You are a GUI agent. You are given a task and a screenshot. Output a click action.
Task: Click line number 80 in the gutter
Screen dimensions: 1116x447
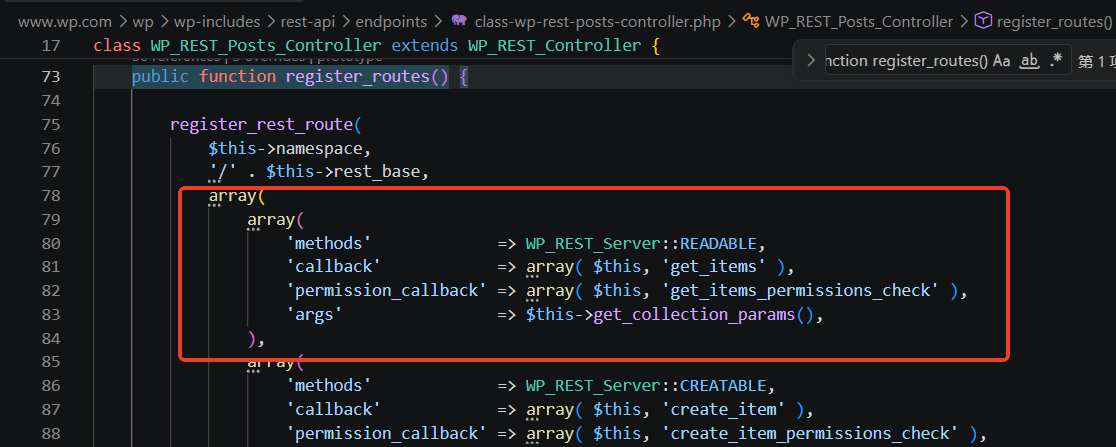click(51, 243)
